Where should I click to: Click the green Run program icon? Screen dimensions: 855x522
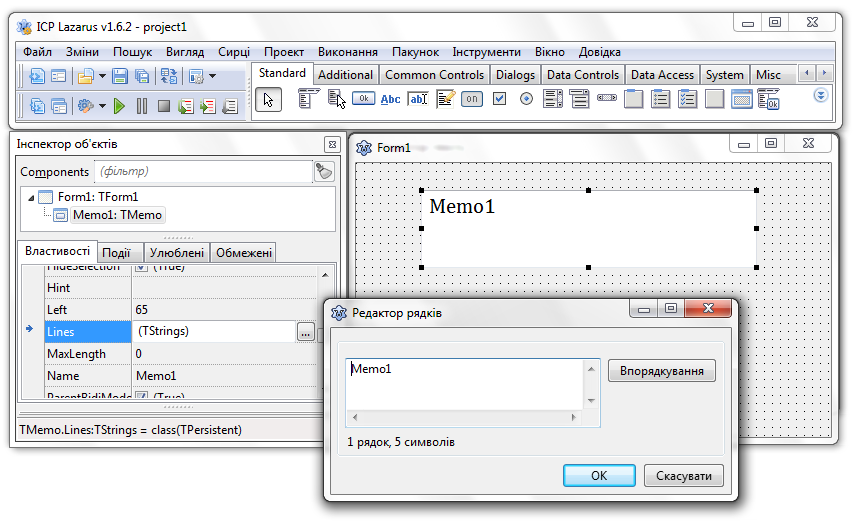[x=119, y=105]
